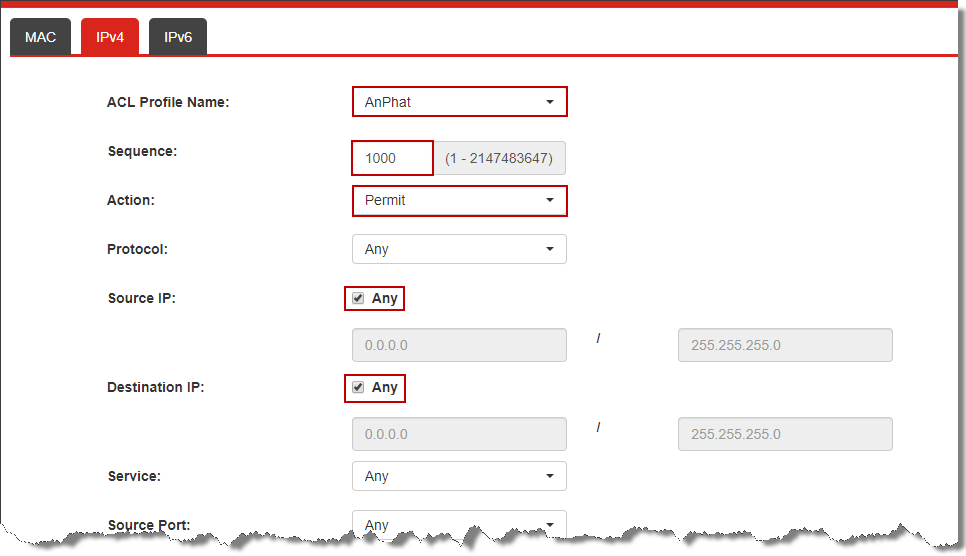The height and width of the screenshot is (556, 966).
Task: Open the ACL Profile Name dropdown
Action: pyautogui.click(x=460, y=102)
